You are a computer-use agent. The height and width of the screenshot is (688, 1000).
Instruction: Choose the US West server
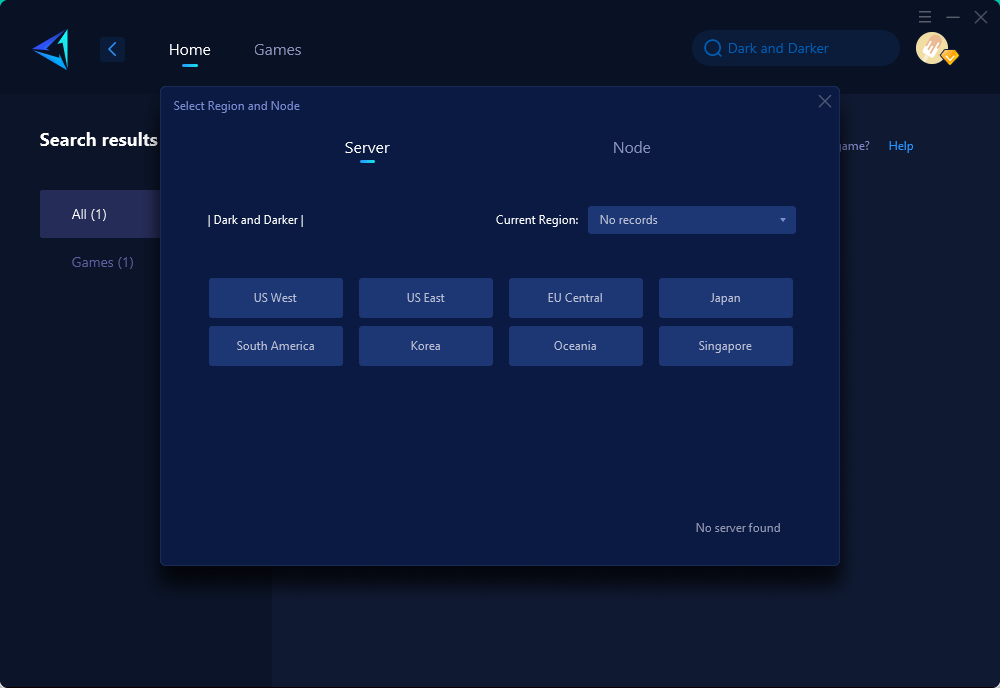(x=275, y=298)
